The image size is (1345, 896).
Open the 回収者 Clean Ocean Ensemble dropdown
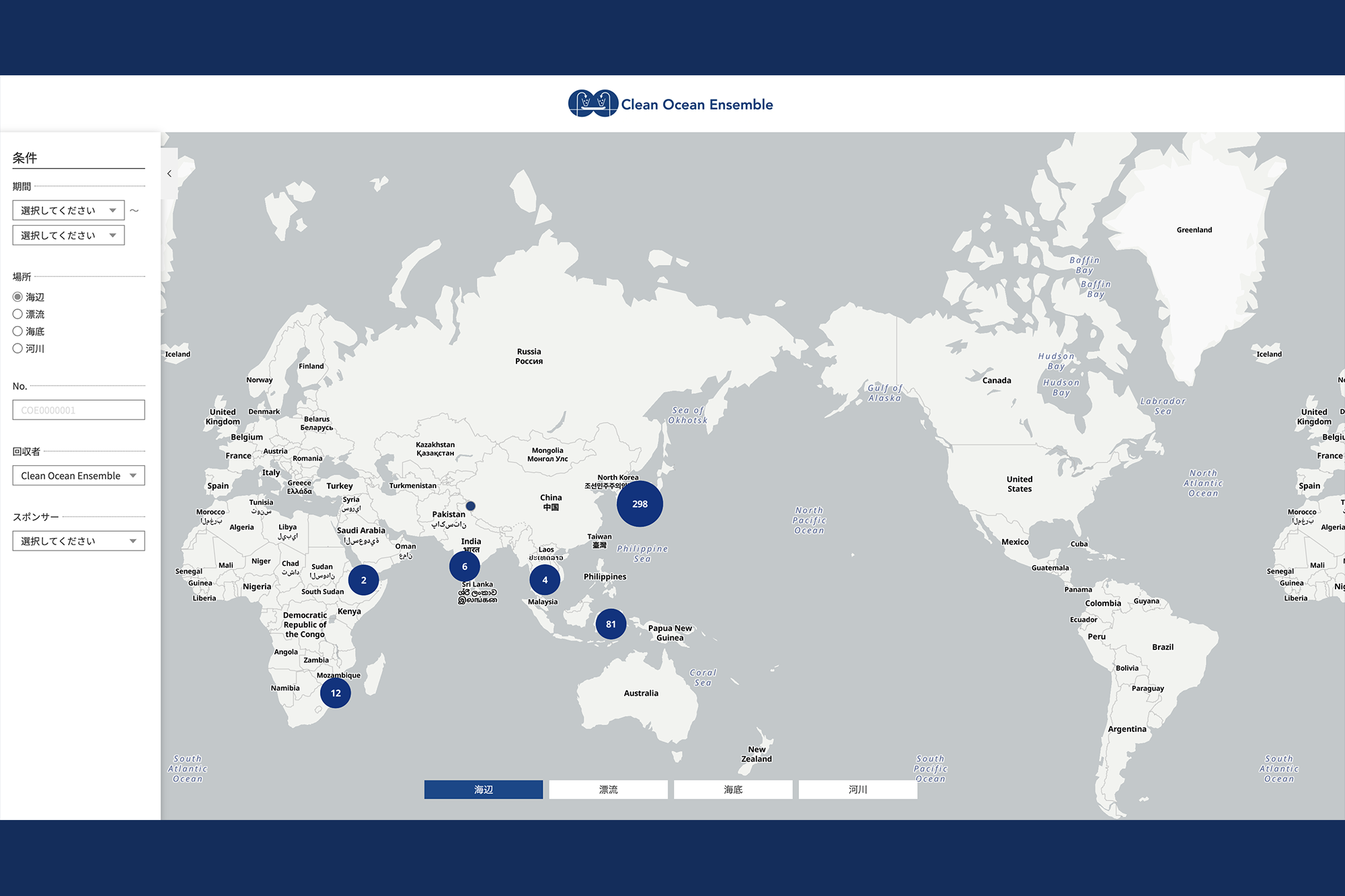click(79, 475)
